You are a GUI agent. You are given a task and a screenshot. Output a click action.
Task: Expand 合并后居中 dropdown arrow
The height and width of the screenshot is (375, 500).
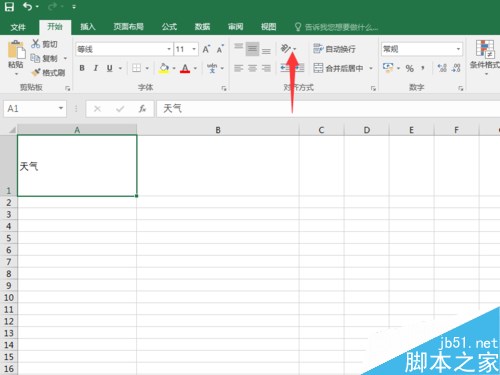(x=371, y=68)
